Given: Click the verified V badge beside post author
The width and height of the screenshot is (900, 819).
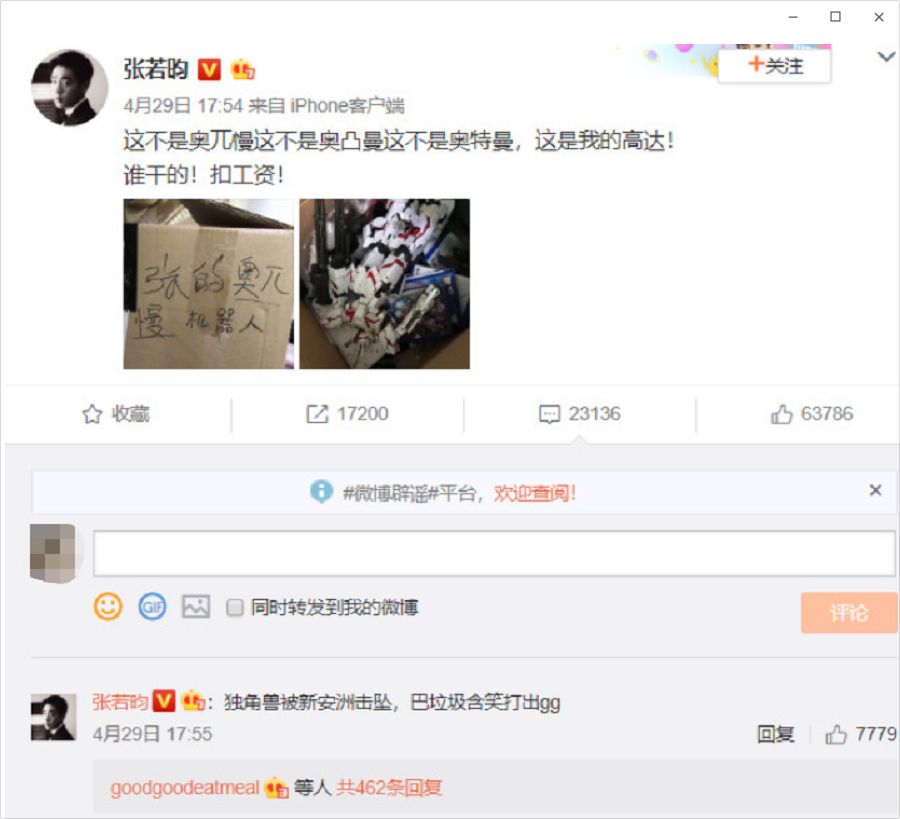Looking at the screenshot, I should point(209,70).
